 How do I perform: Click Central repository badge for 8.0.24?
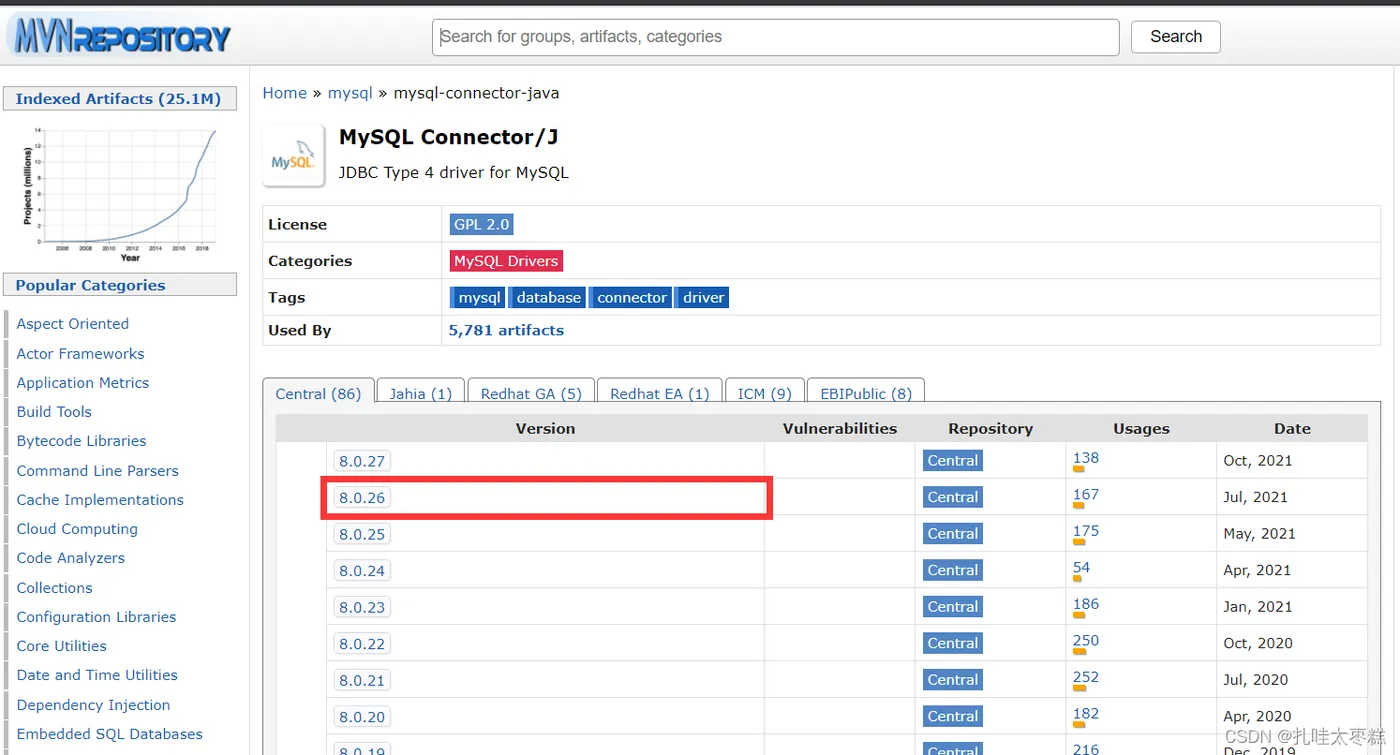(953, 570)
